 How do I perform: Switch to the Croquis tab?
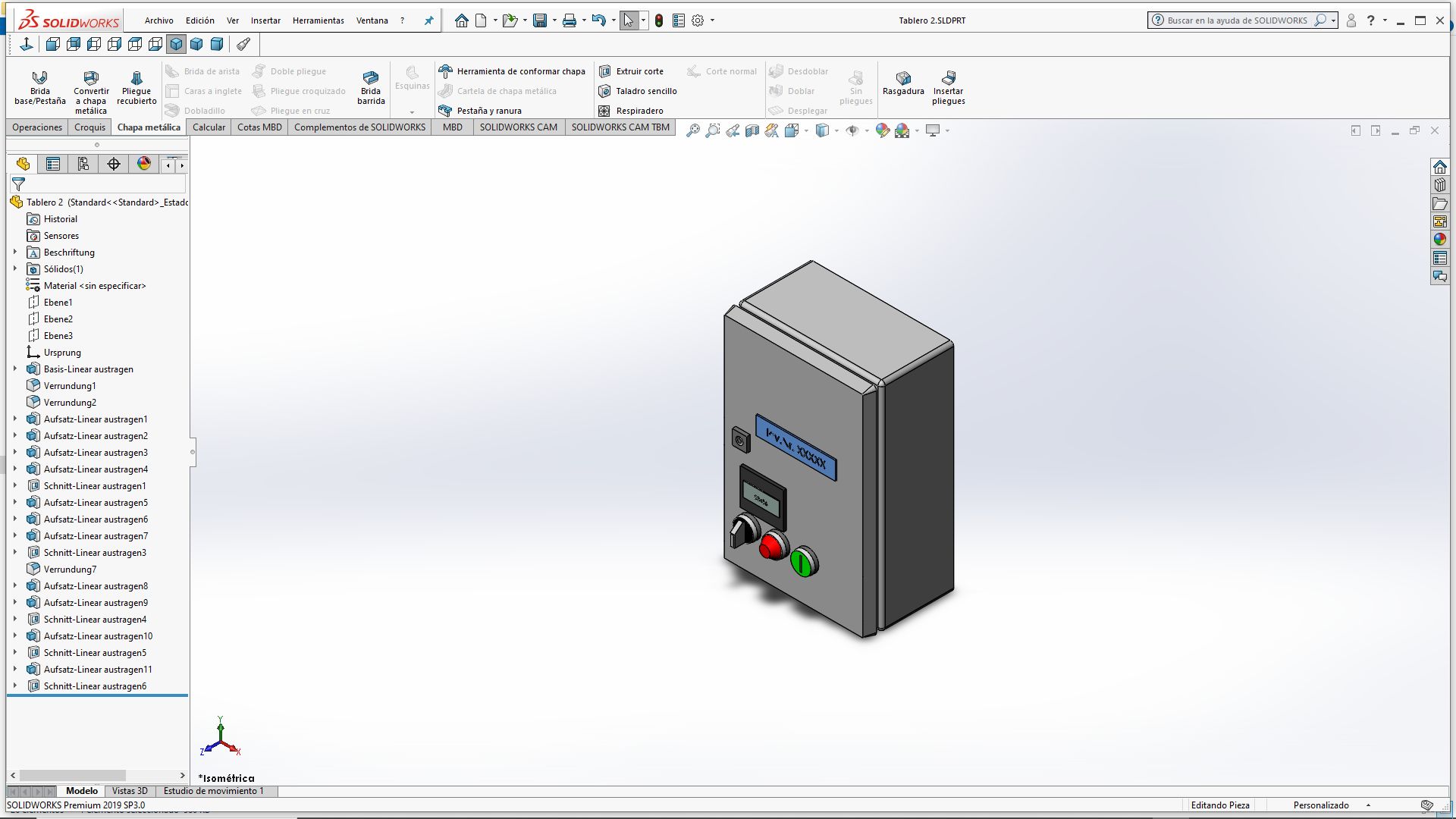pos(89,127)
